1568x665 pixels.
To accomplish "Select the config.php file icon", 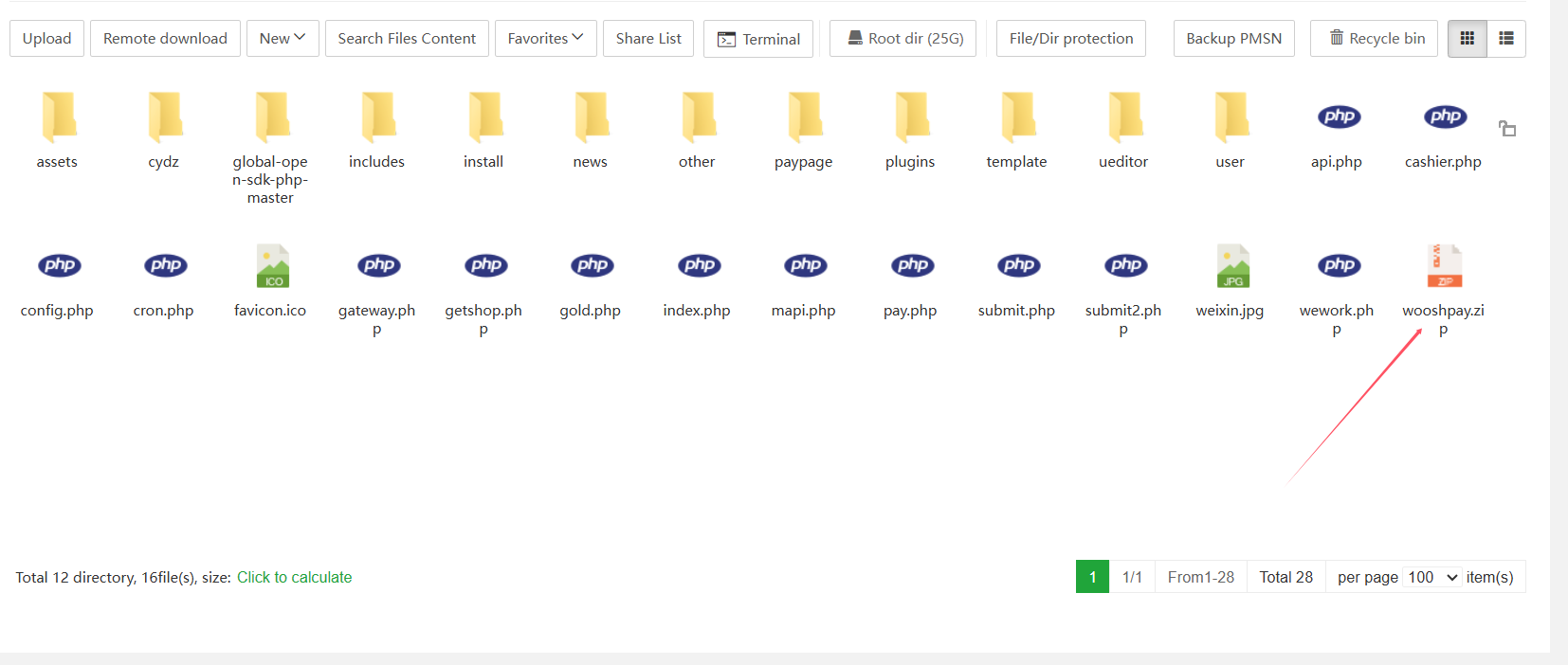I will click(x=59, y=267).
